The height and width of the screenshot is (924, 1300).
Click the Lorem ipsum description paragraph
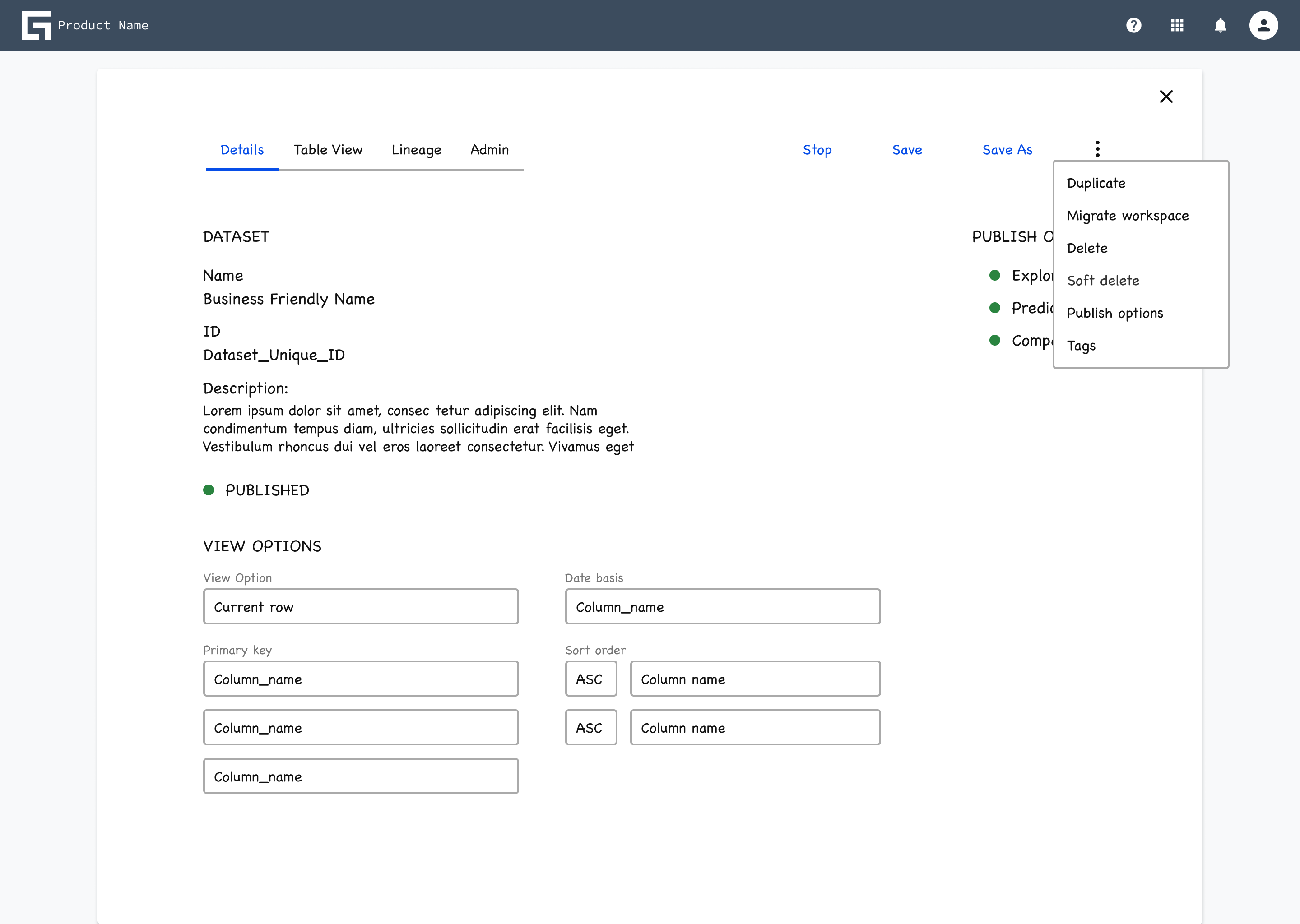click(x=418, y=429)
